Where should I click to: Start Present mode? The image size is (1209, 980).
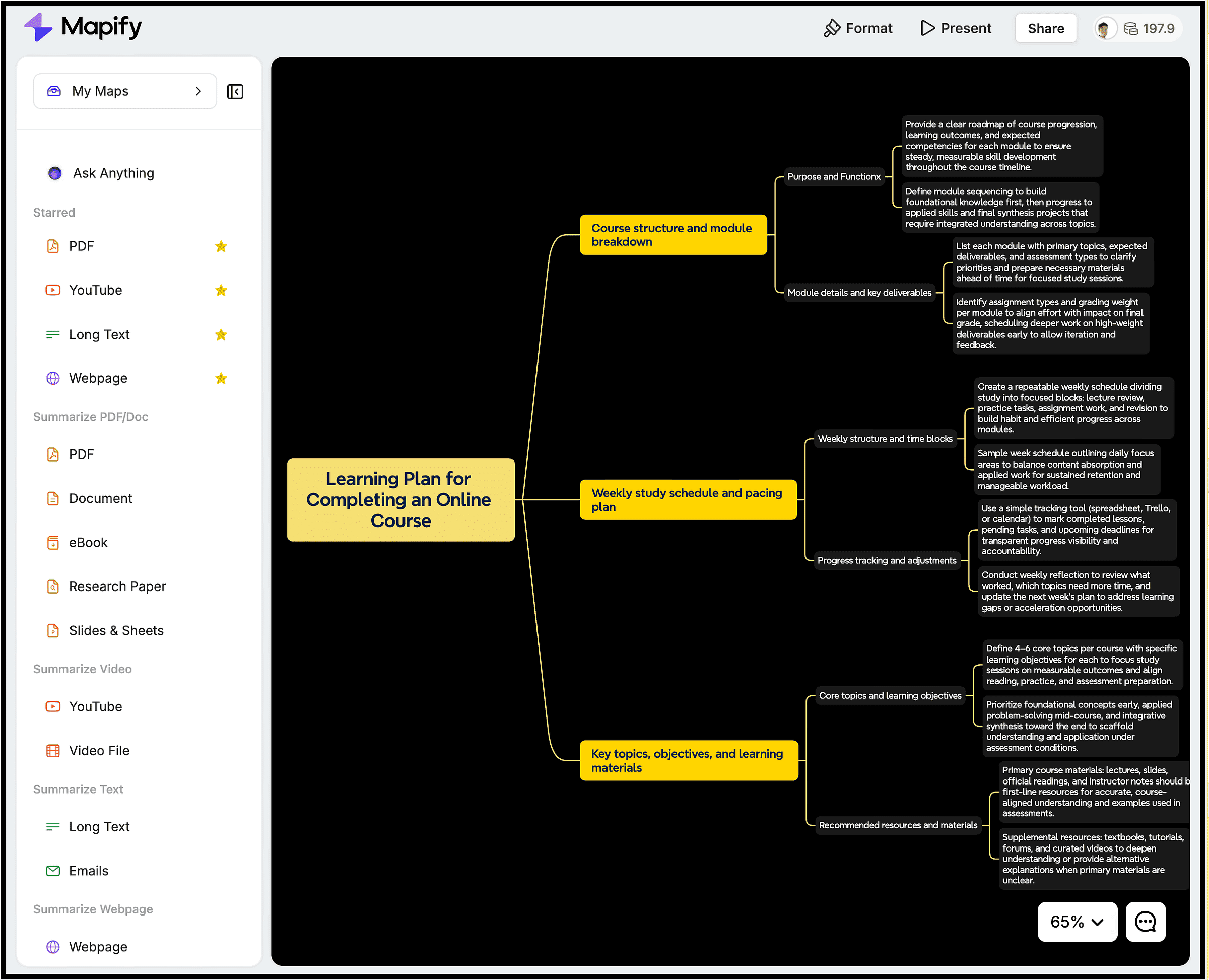point(955,28)
